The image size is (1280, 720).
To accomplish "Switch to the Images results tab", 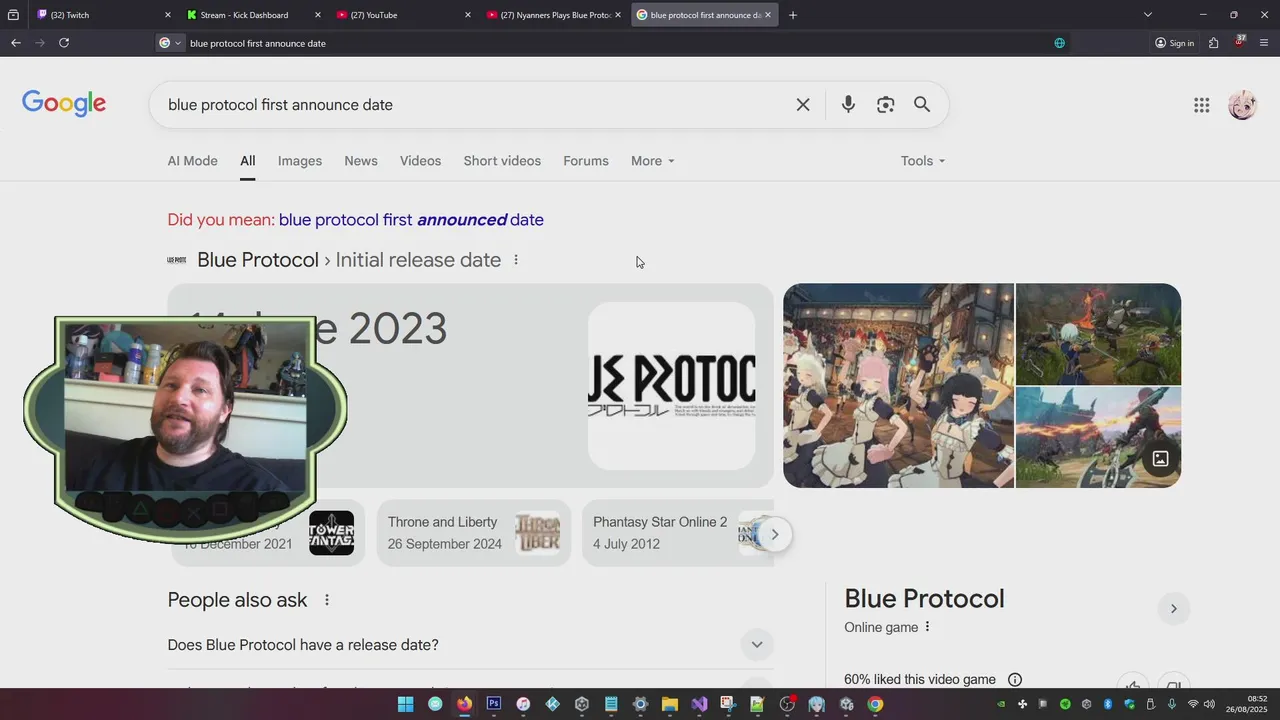I will 300,161.
